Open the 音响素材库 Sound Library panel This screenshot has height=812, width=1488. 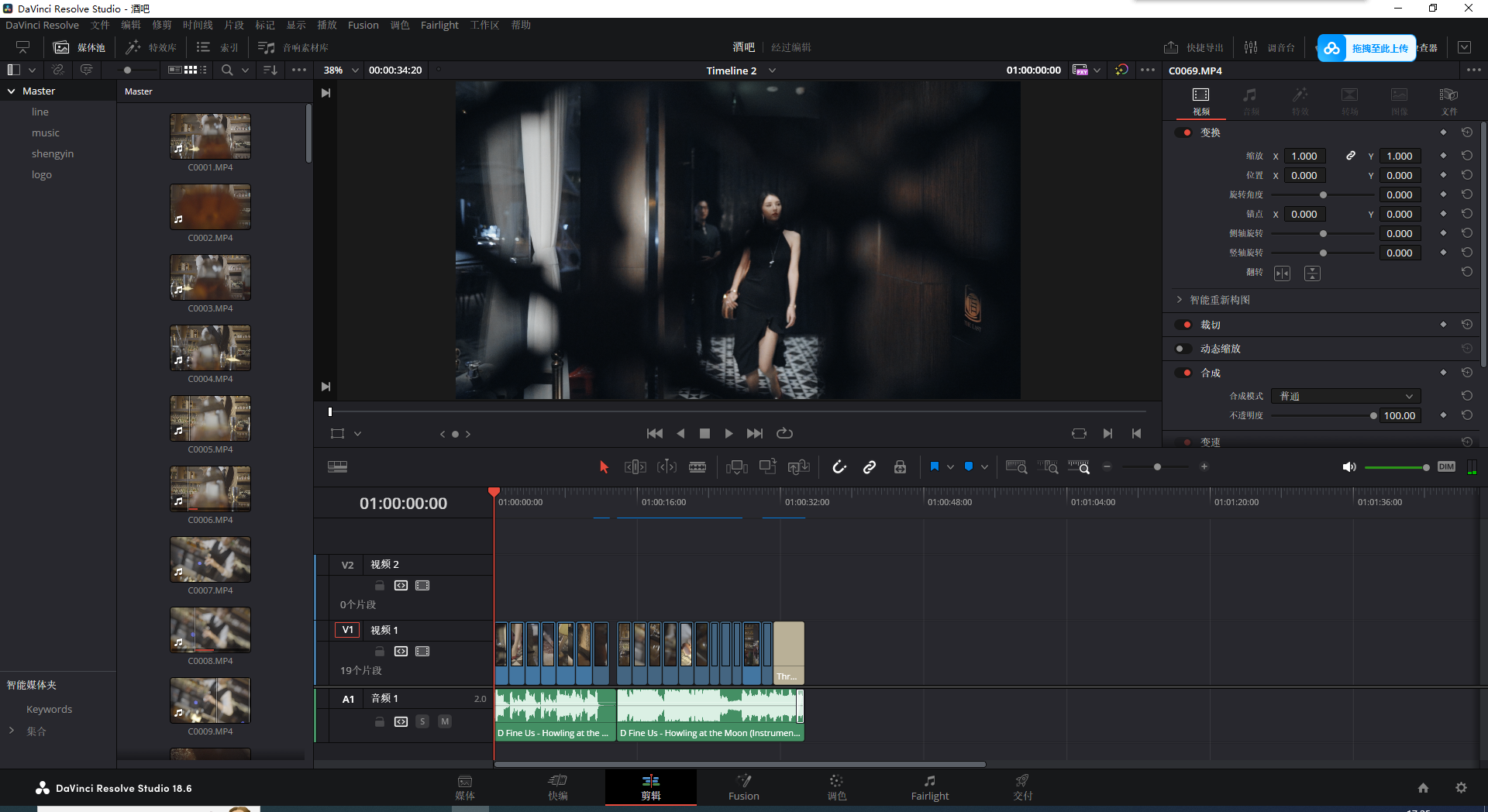(x=293, y=47)
